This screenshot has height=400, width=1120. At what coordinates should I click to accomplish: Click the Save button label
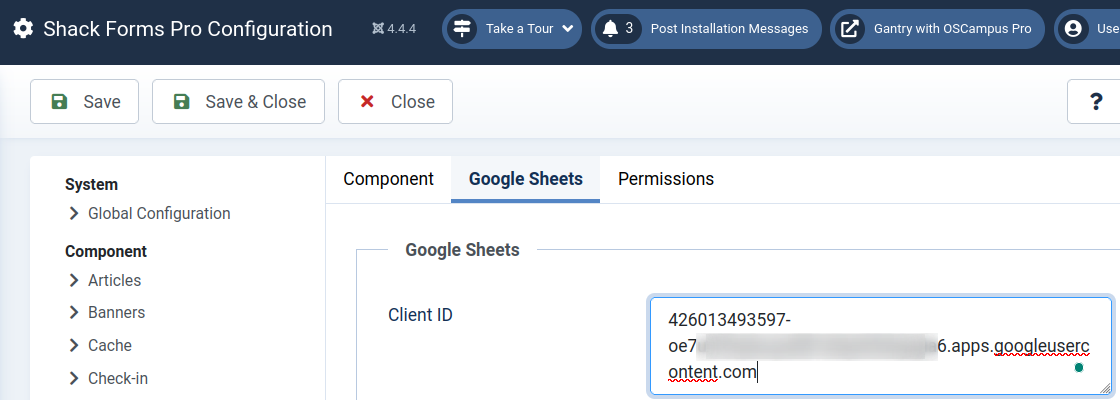(101, 101)
